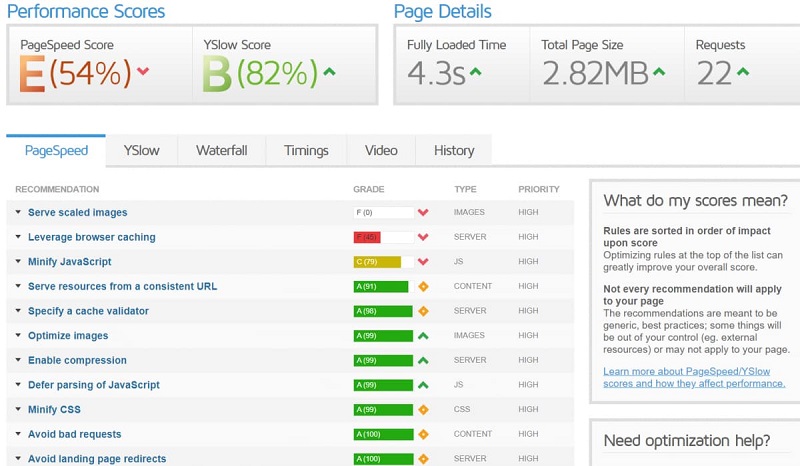Click the red trend arrow in Leverage browser caching row
Viewport: 800px width, 466px height.
point(423,237)
